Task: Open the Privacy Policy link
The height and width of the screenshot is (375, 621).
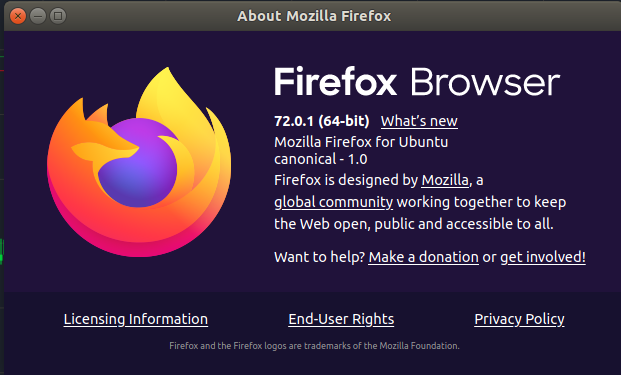Action: pos(519,319)
